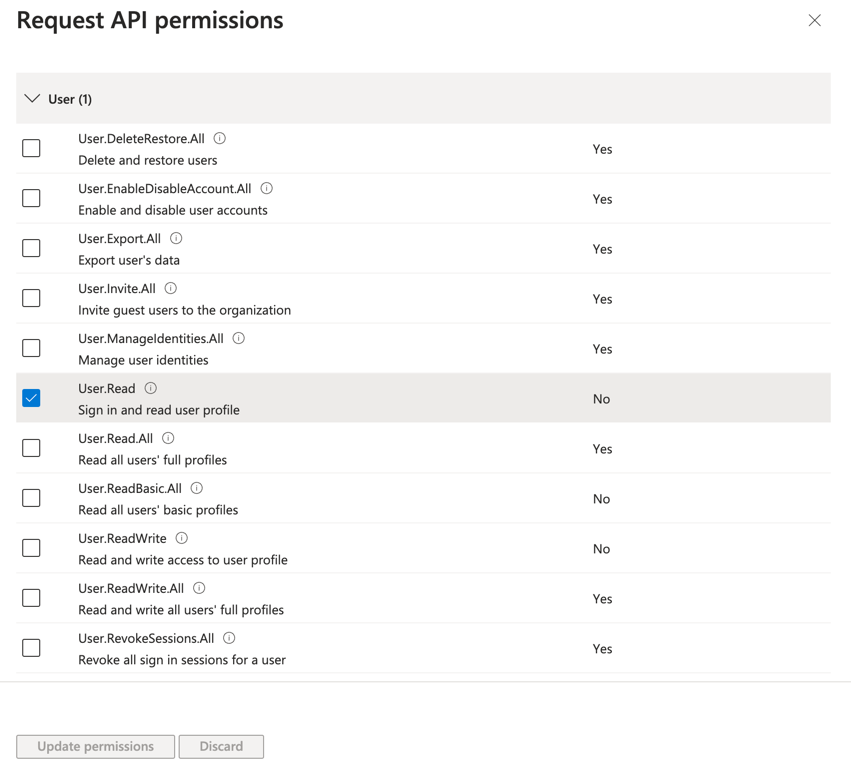Screen dimensions: 851x776
Task: Click the Update permissions button
Action: click(96, 746)
